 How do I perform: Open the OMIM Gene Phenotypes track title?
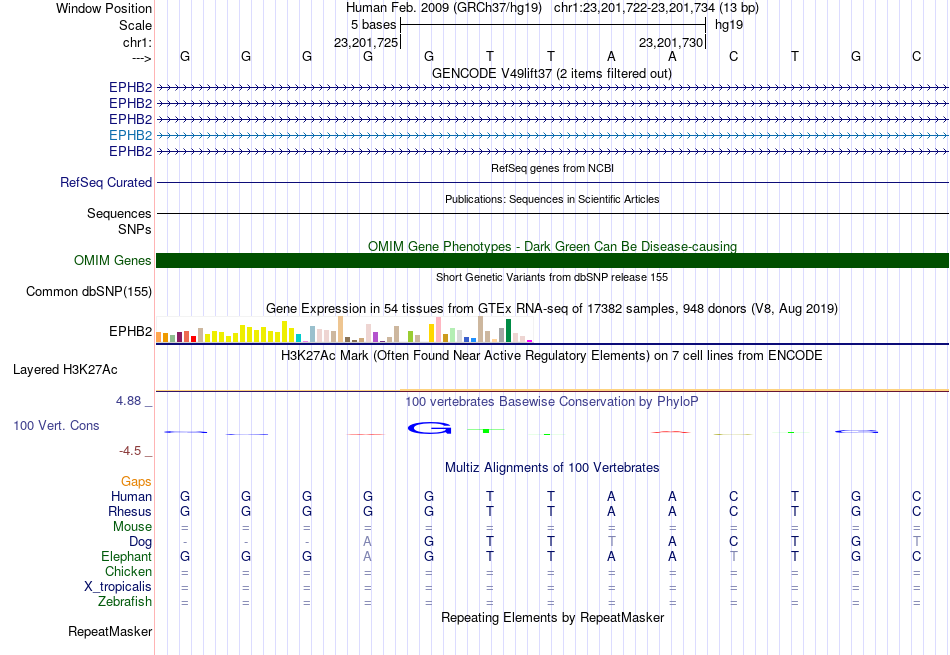[552, 247]
